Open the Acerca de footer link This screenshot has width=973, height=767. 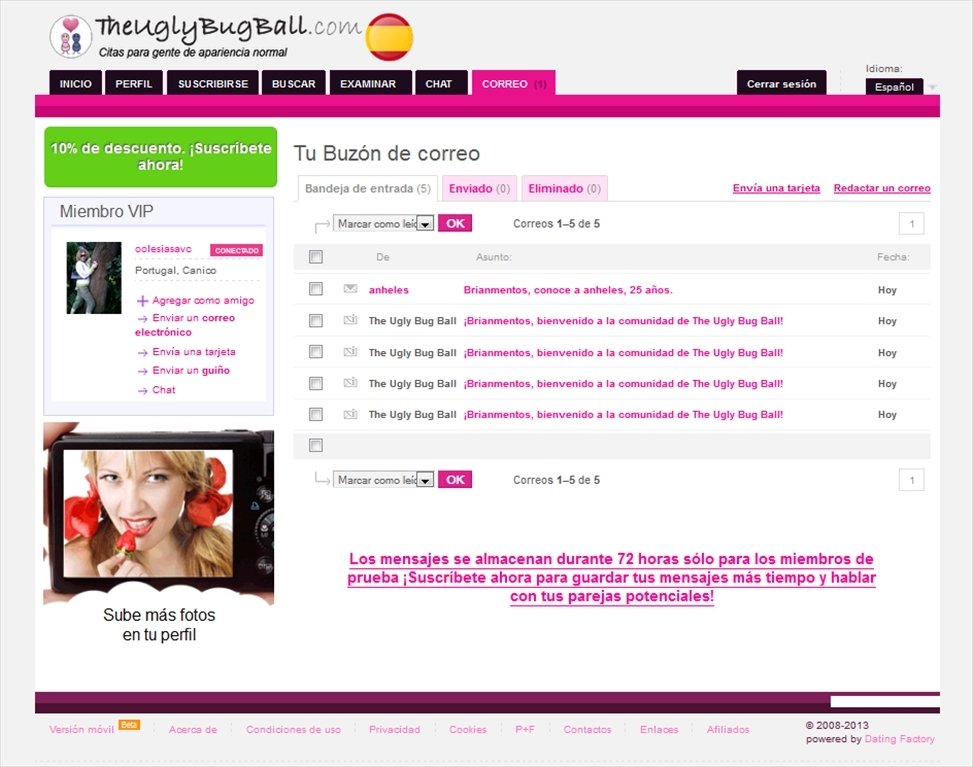click(193, 730)
